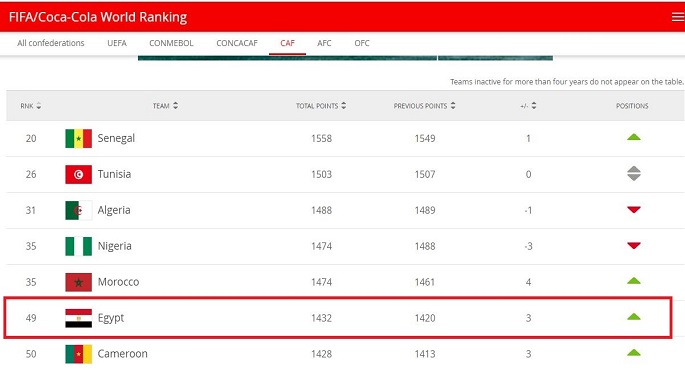Click the Senegal flag icon
This screenshot has height=370, width=685.
79,138
